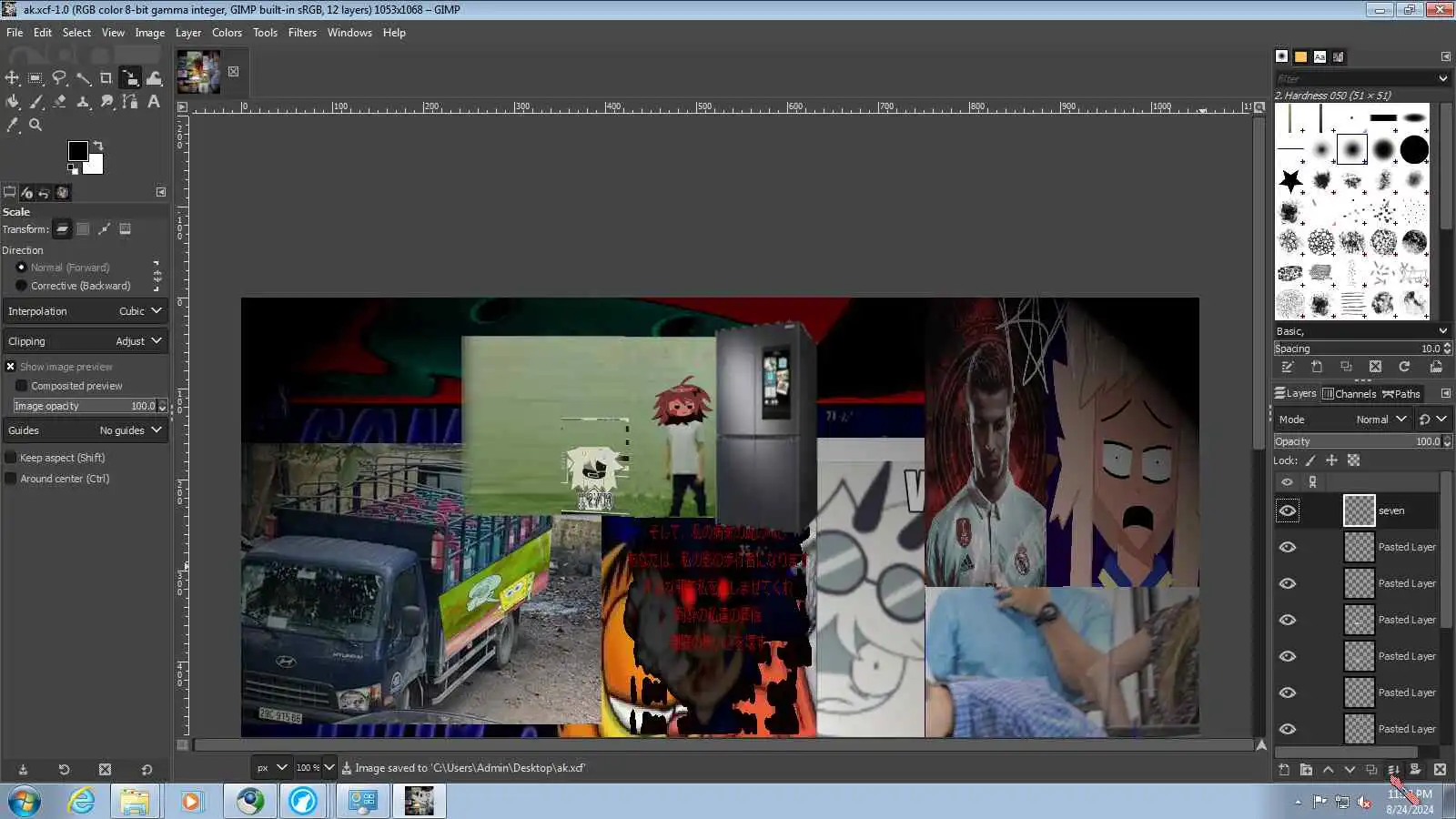Lower the selected layer one step
This screenshot has height=819, width=1456.
[1350, 770]
